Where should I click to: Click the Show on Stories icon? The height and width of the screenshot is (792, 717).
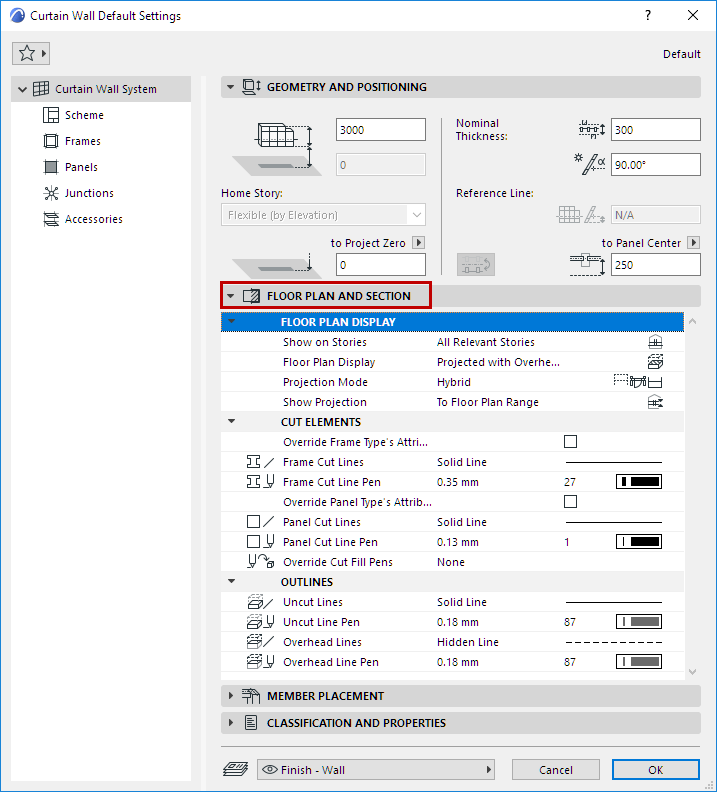coord(655,342)
